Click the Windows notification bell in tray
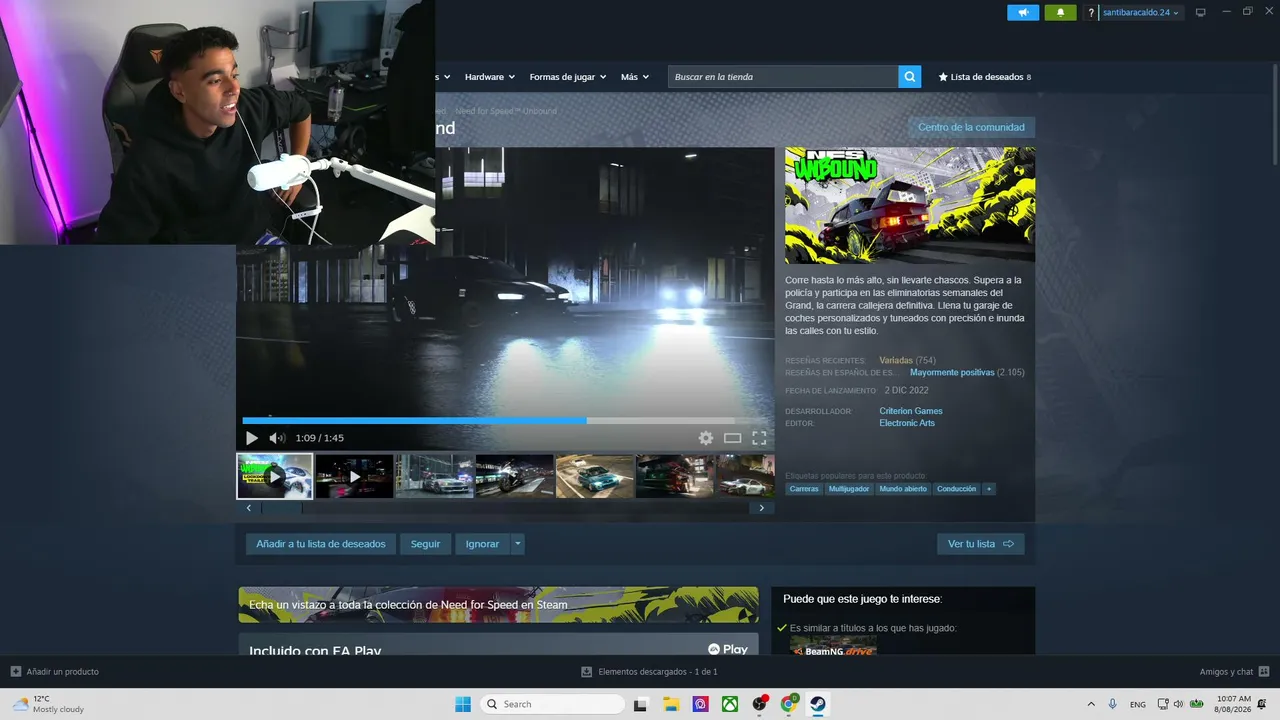 coord(1262,704)
